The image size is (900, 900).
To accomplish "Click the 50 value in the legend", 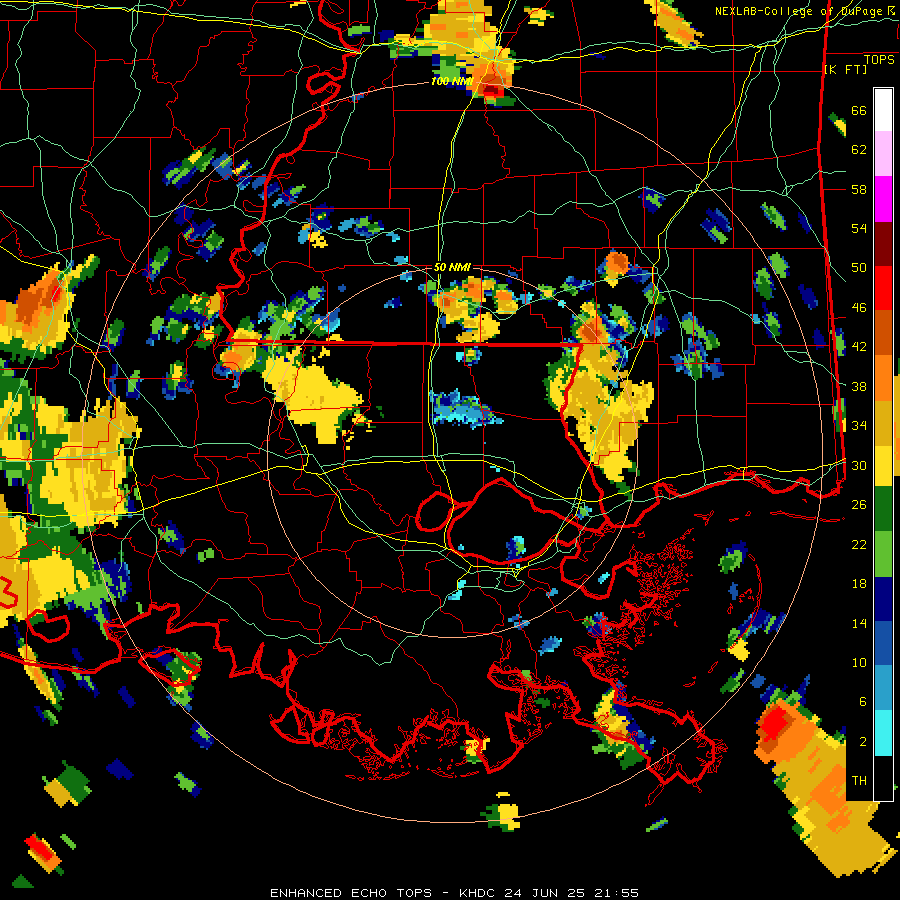I will pos(859,267).
